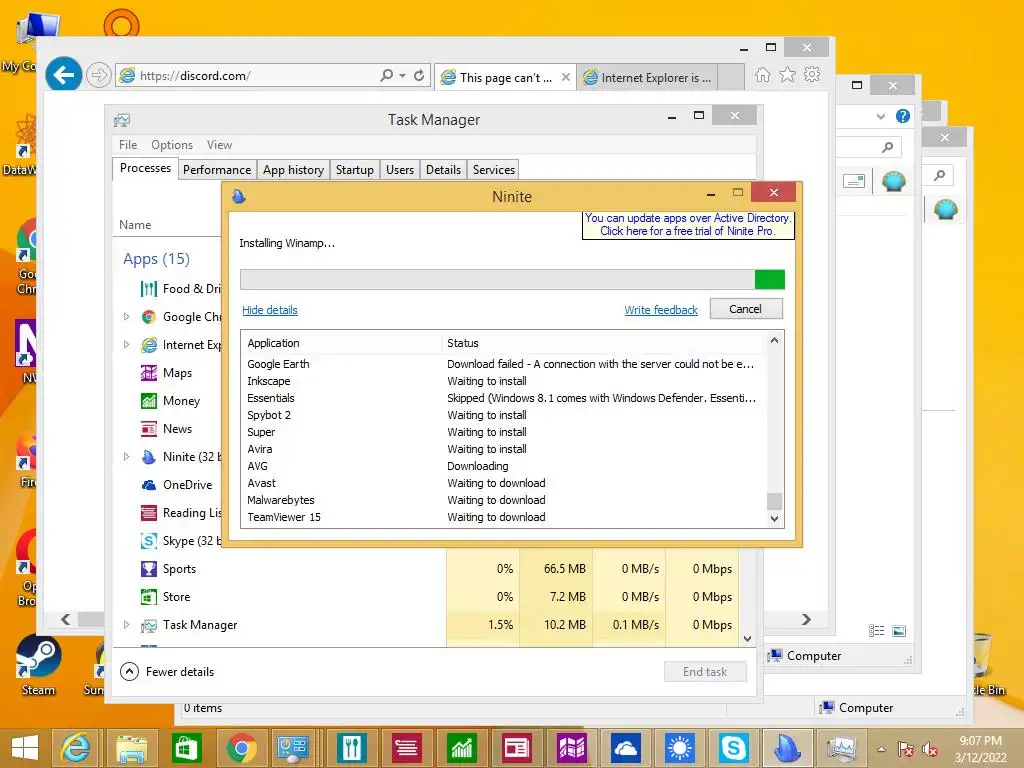The width and height of the screenshot is (1024, 768).
Task: Click Hide details link in Ninite
Action: (x=270, y=310)
